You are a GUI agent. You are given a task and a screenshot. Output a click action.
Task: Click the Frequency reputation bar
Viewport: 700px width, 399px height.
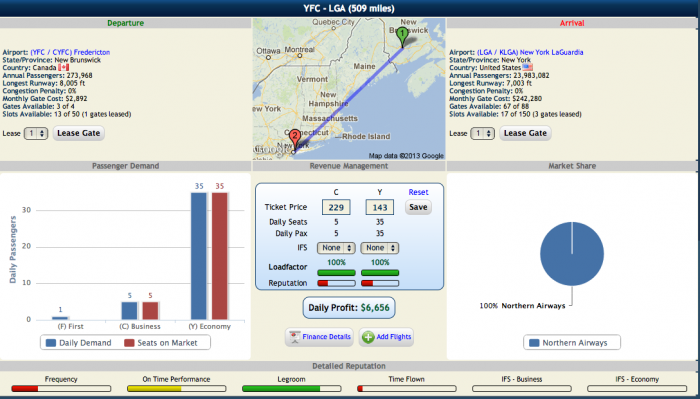click(x=61, y=389)
